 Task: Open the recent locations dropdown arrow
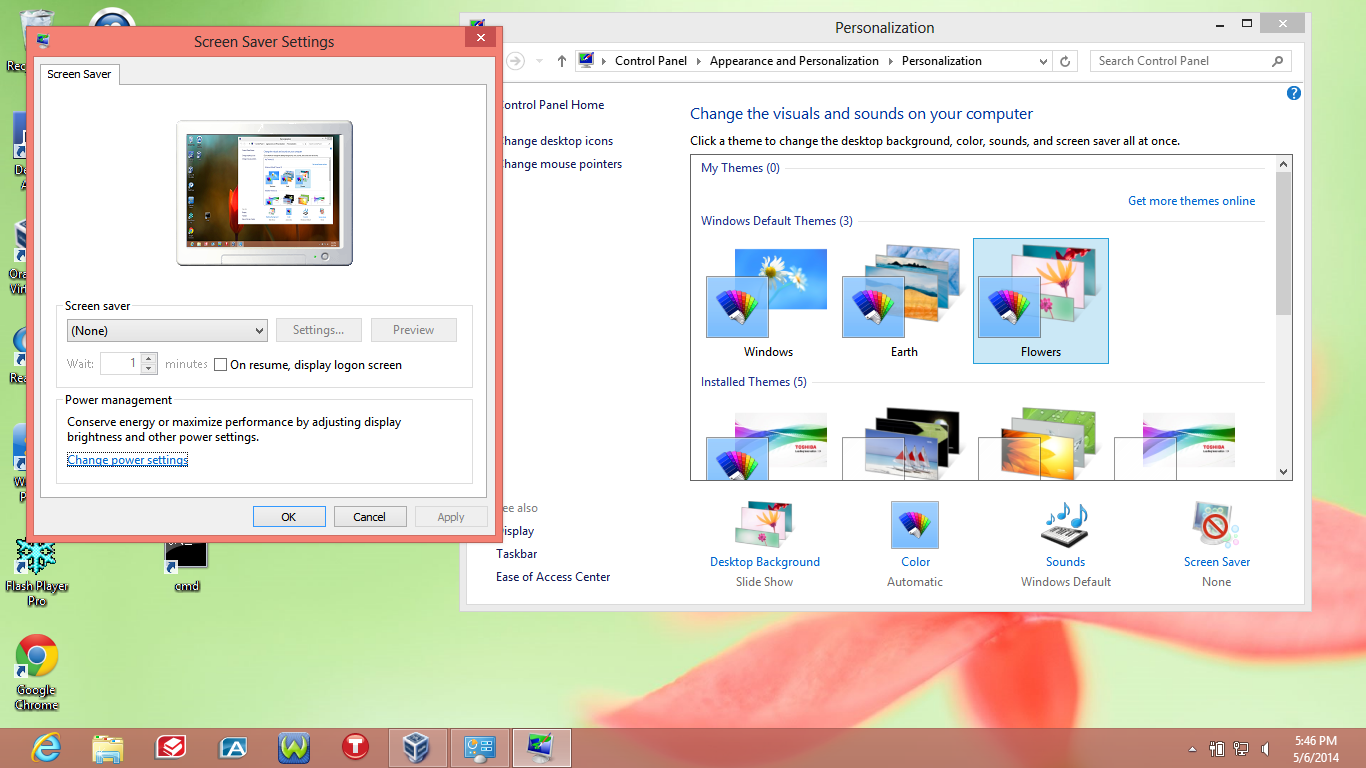[x=540, y=61]
